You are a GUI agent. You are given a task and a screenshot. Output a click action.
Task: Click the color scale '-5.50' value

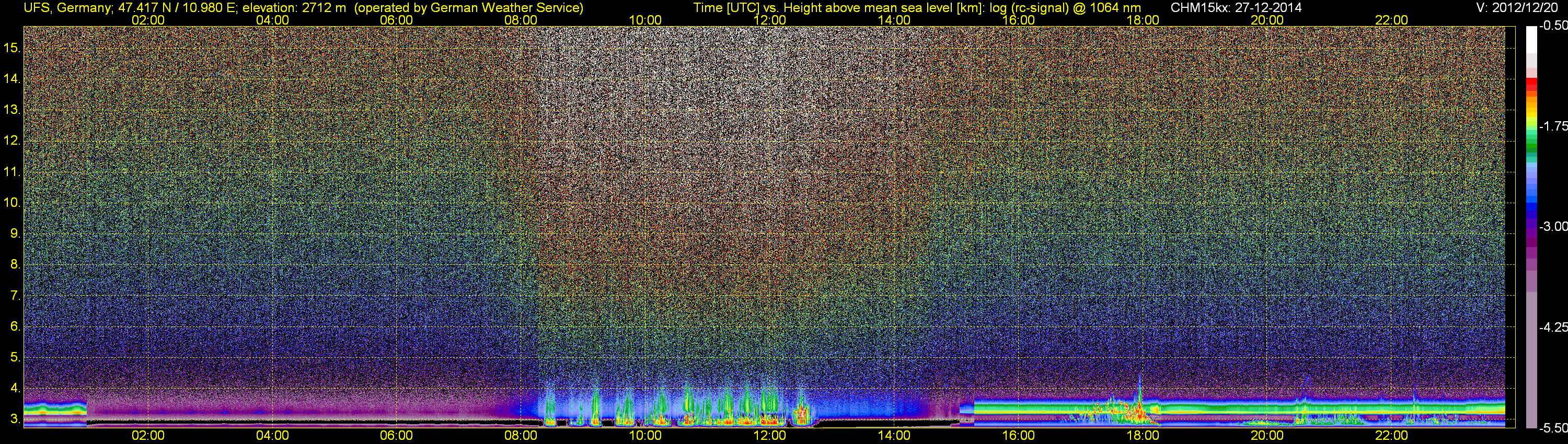[x=1553, y=428]
